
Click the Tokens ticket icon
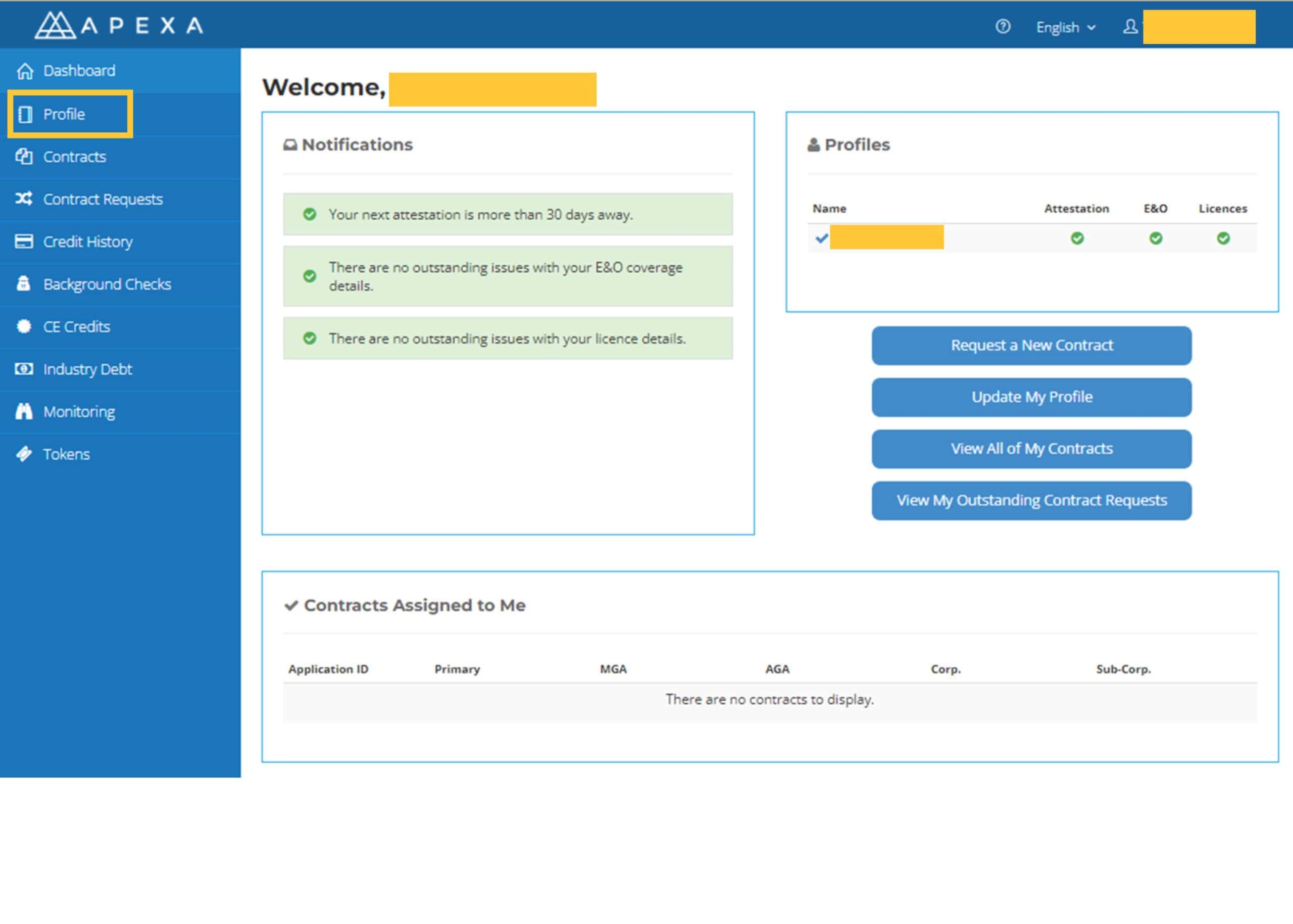[24, 454]
